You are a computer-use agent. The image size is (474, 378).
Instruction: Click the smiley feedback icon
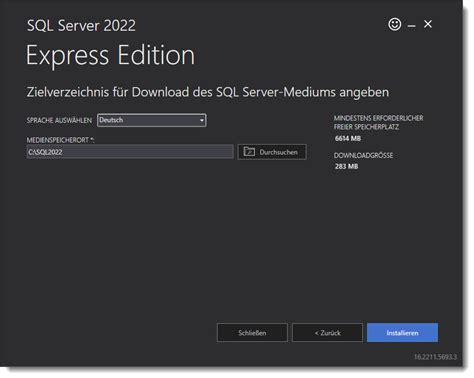click(x=395, y=24)
